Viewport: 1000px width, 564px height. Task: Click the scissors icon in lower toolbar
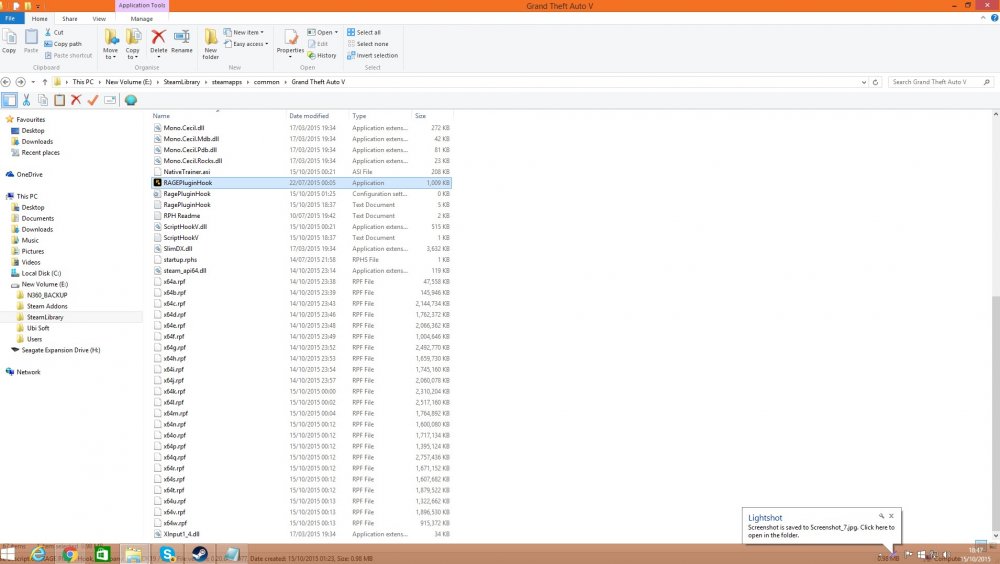pyautogui.click(x=26, y=100)
